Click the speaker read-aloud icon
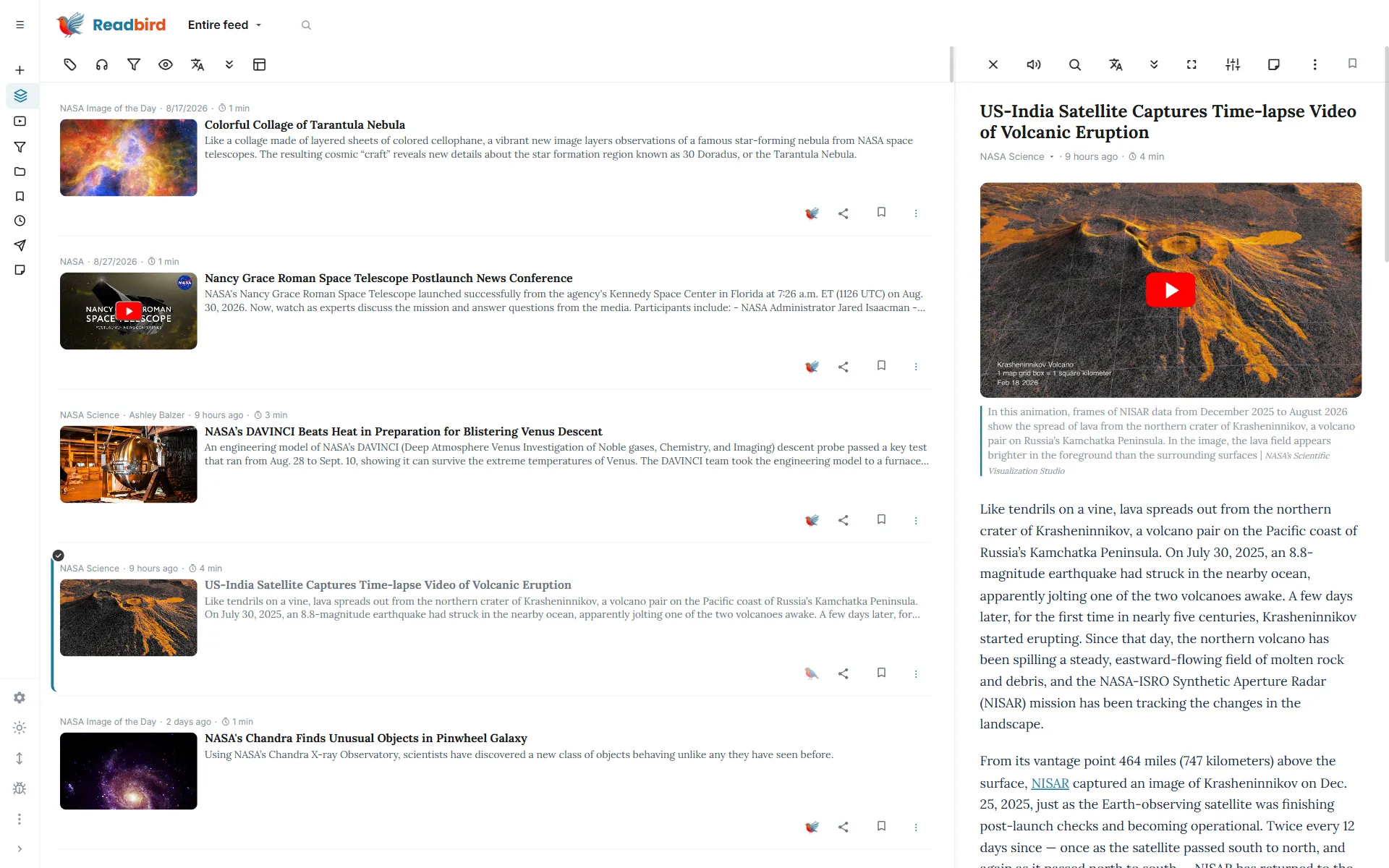The width and height of the screenshot is (1389, 868). coord(1034,64)
